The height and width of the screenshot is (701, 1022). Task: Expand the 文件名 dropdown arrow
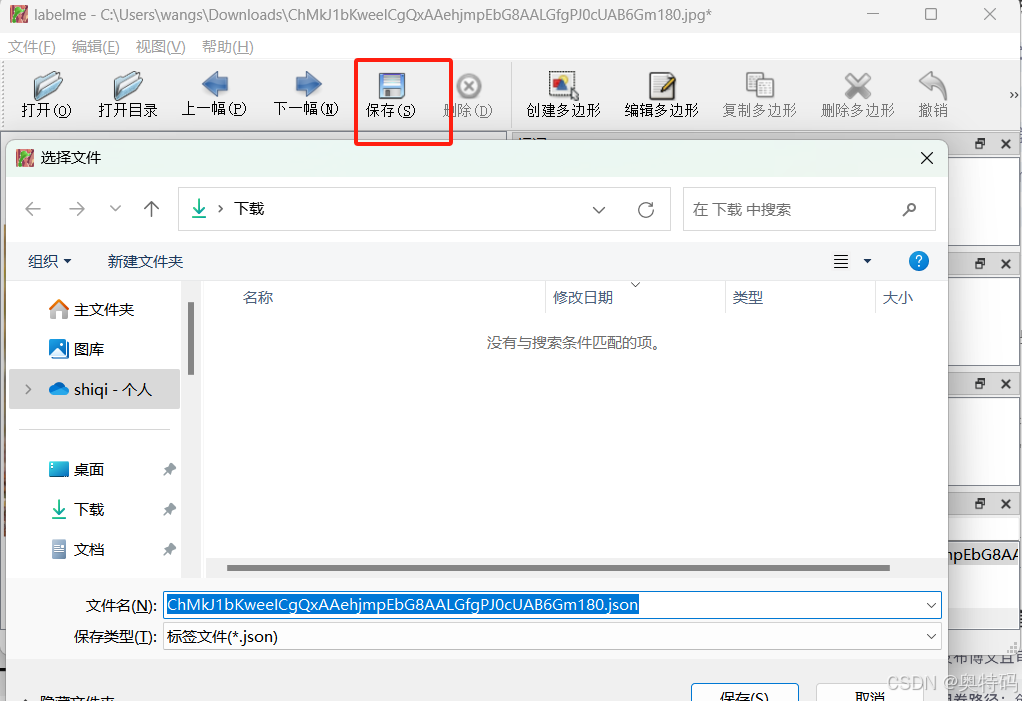[x=931, y=605]
